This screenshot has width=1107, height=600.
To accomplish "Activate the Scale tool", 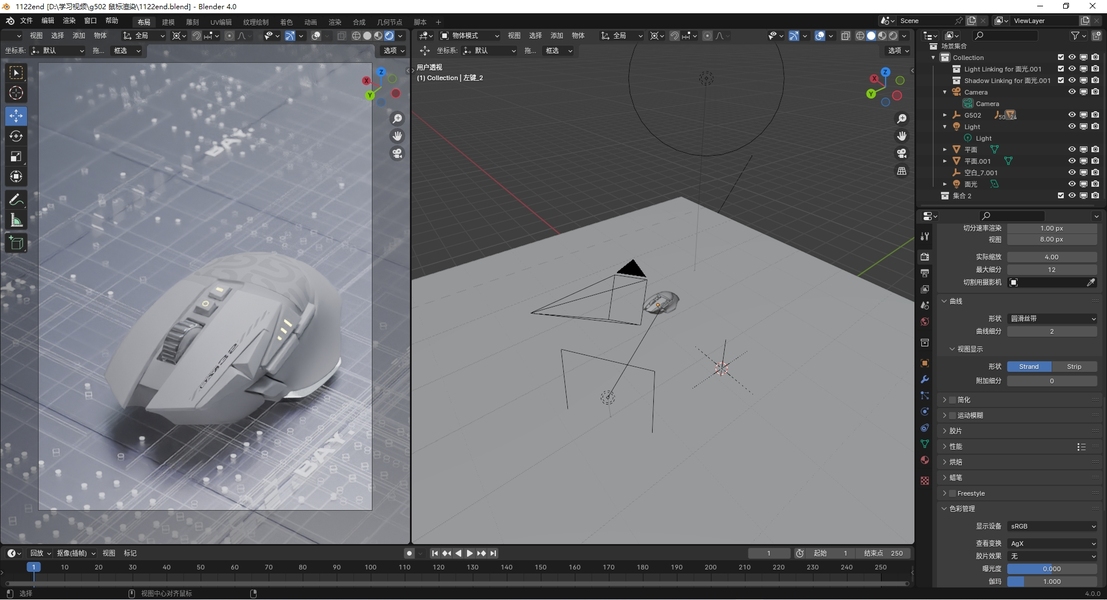I will point(16,156).
